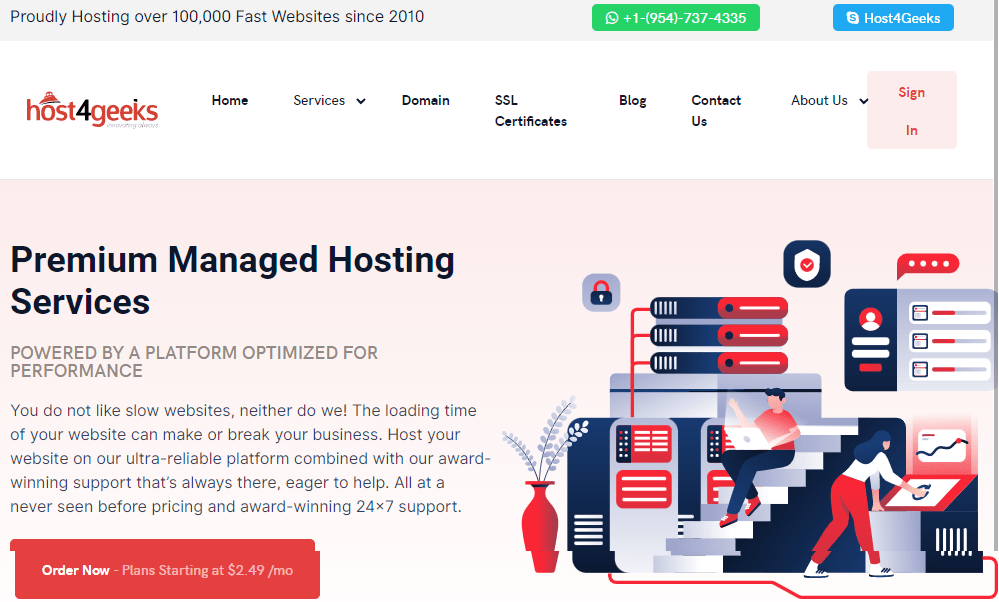Click Order Now plans starting button
999x602 pixels.
(x=167, y=570)
